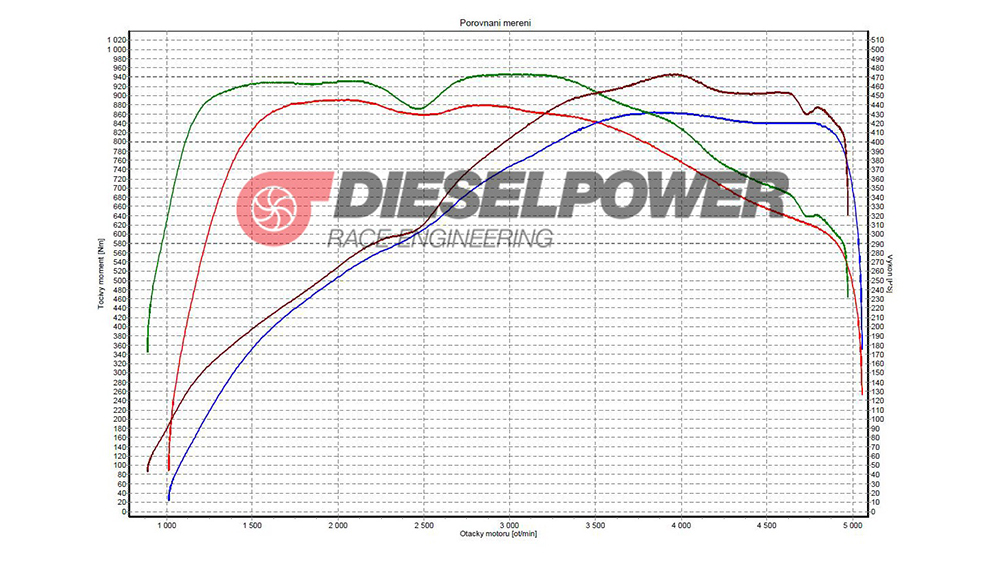Click "5 000" tick on the RPM axis
Viewport: 1000px width, 563px height.
[853, 525]
